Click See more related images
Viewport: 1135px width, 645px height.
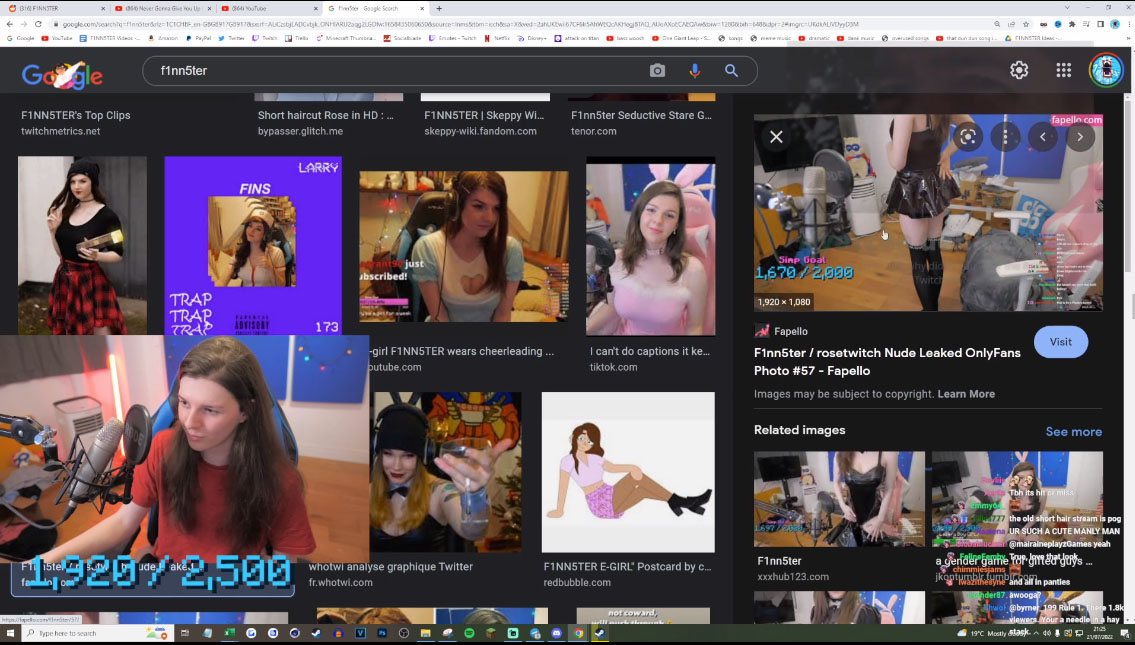pos(1073,431)
